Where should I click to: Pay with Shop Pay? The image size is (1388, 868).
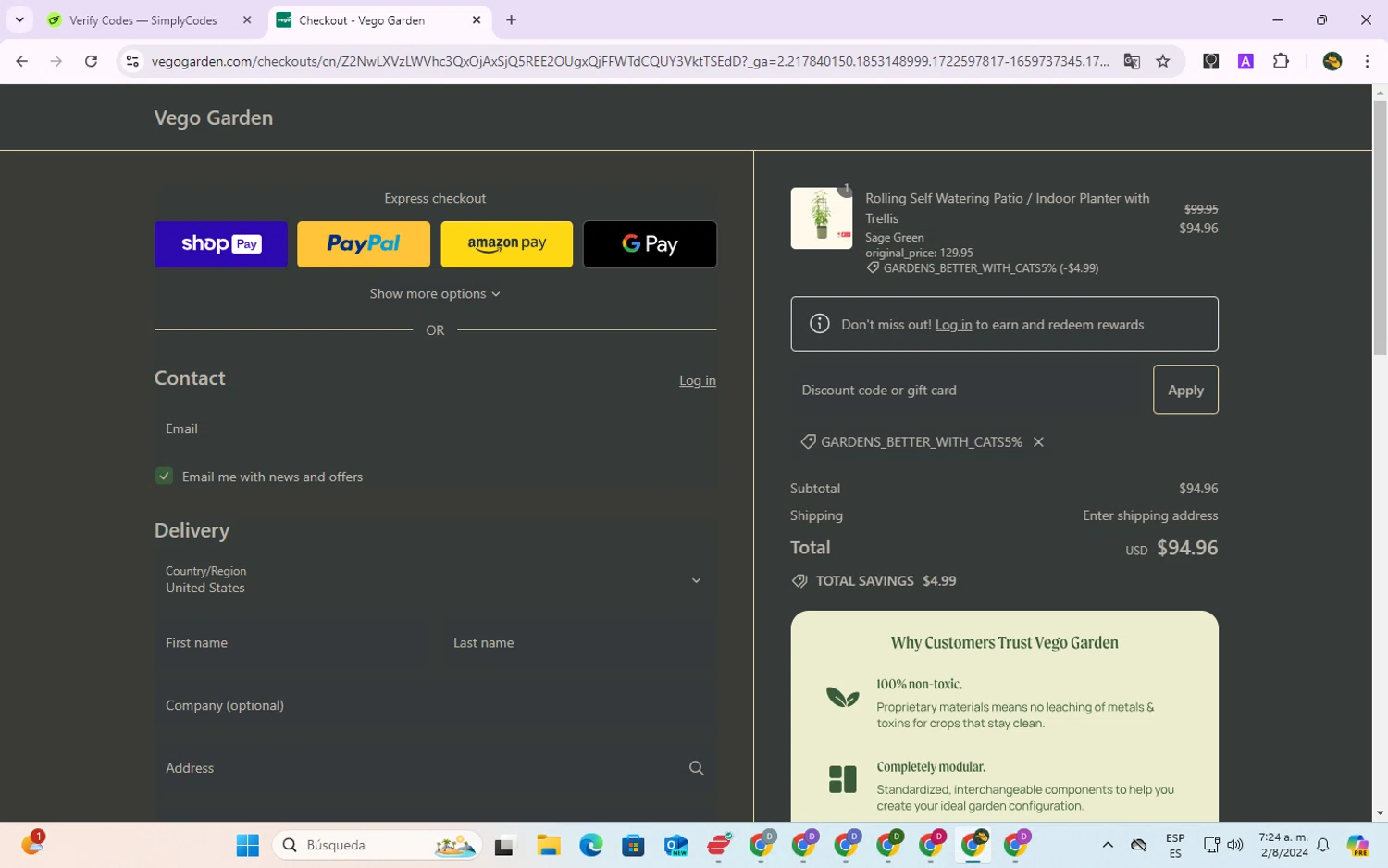(221, 244)
